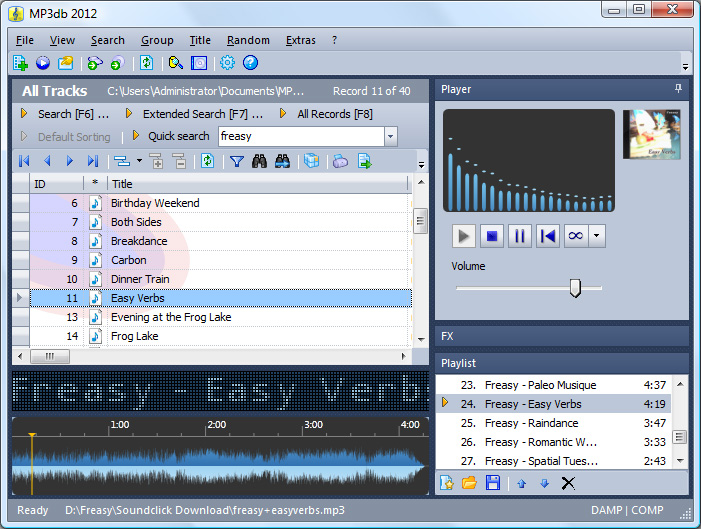Viewport: 701px width, 529px height.
Task: Open the Quick search dropdown list
Action: tap(390, 136)
